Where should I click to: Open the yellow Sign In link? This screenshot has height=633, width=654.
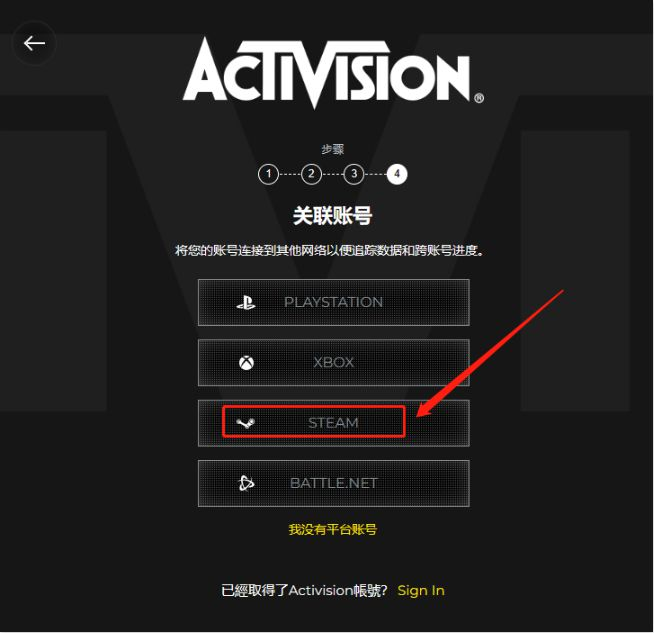tap(421, 590)
